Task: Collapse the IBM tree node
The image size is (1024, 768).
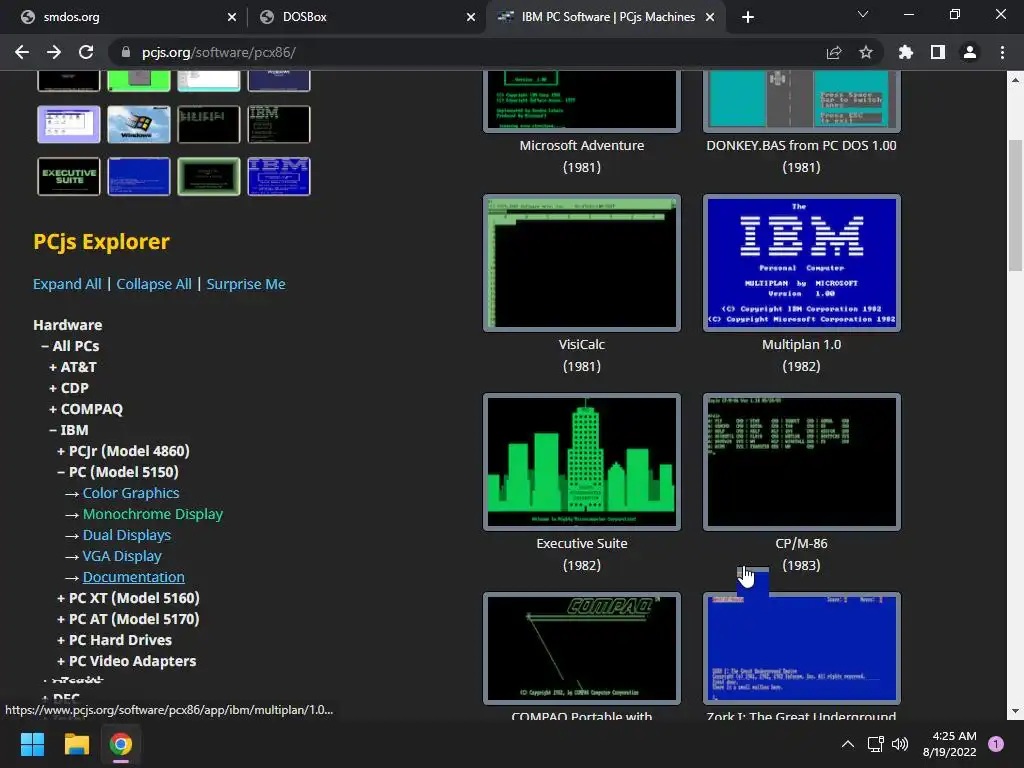Action: tap(69, 430)
